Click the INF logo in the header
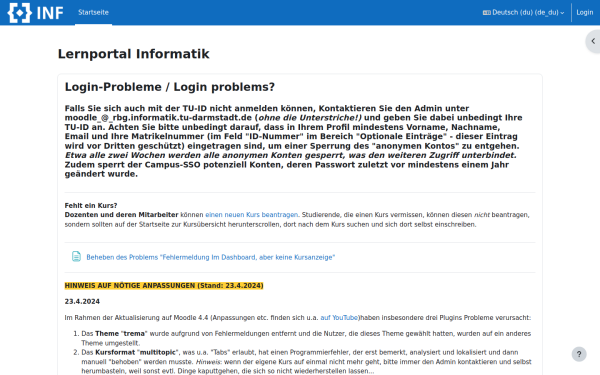Viewport: 600px width, 375px height. click(36, 13)
